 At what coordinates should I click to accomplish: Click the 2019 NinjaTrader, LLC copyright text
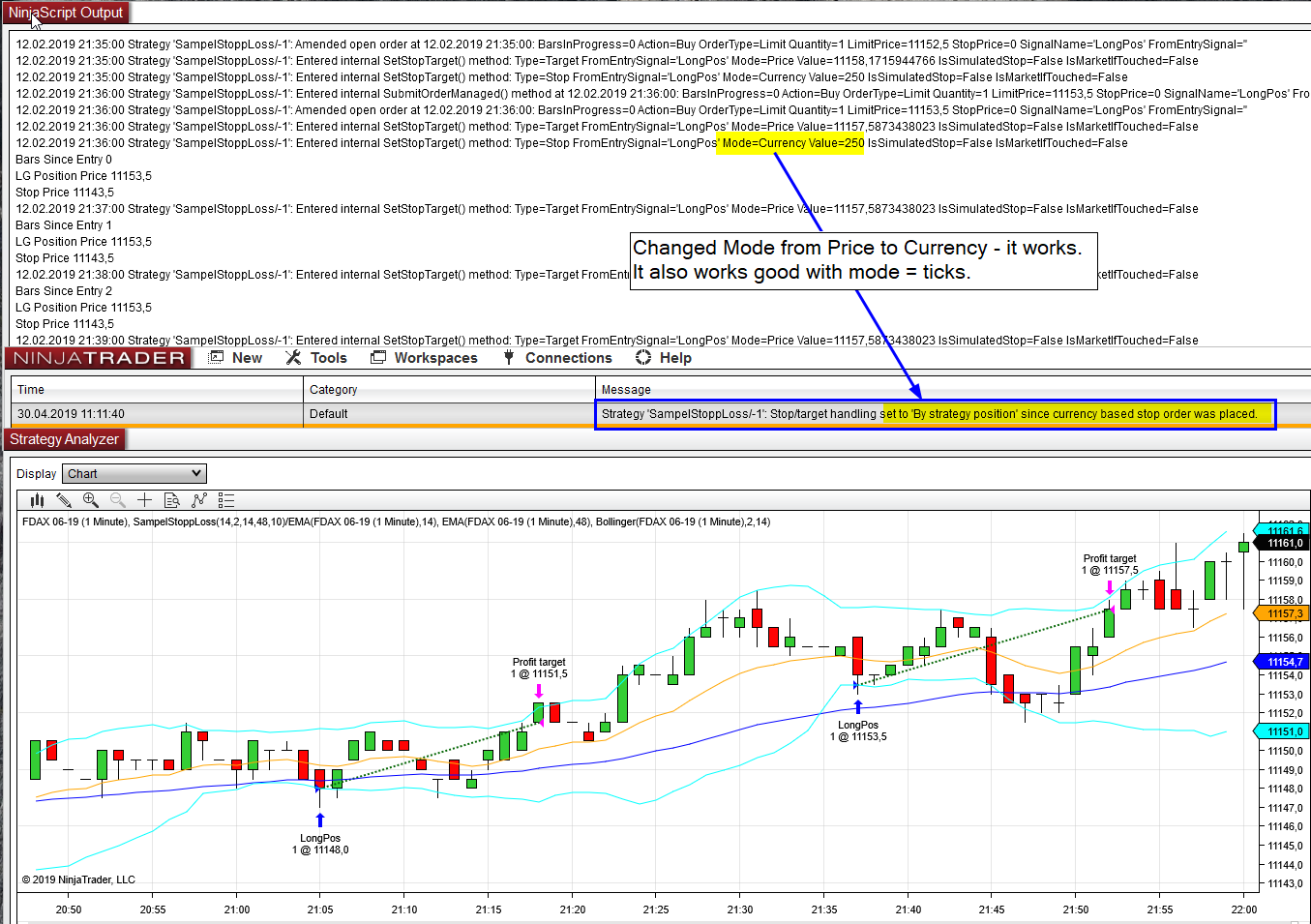point(78,879)
